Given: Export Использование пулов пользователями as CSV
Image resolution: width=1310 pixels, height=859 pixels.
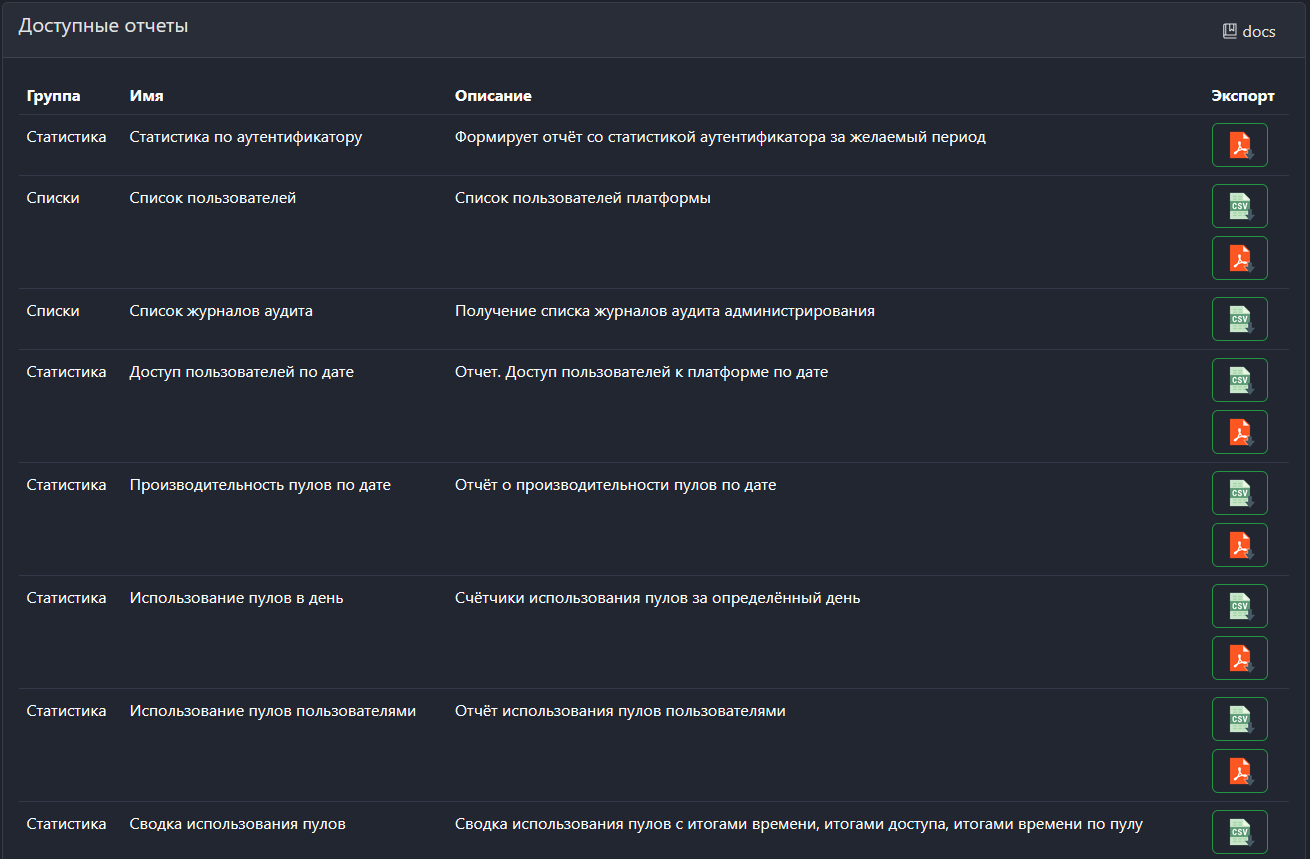Looking at the screenshot, I should tap(1239, 719).
